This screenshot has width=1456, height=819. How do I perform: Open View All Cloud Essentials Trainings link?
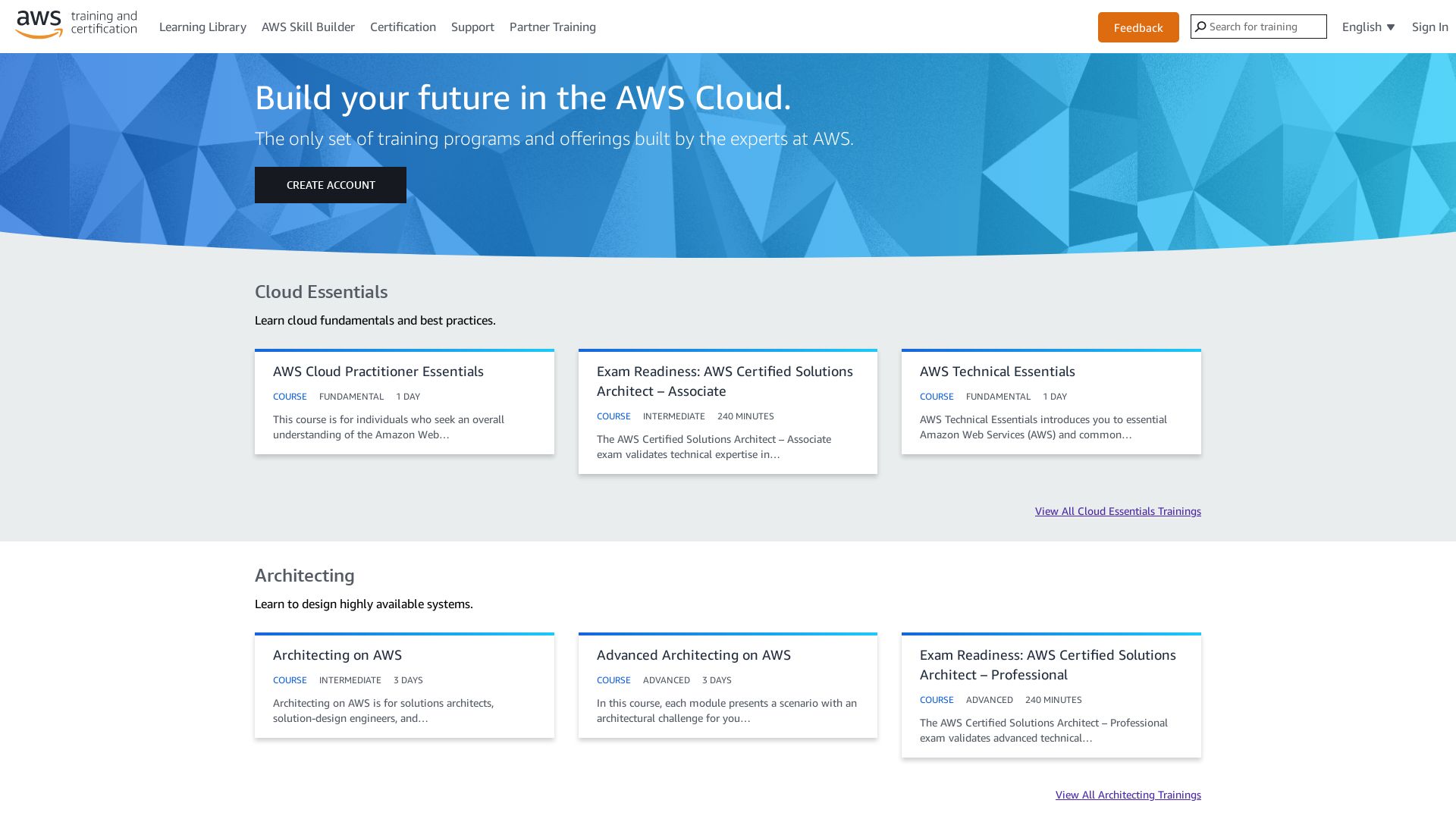(x=1117, y=511)
